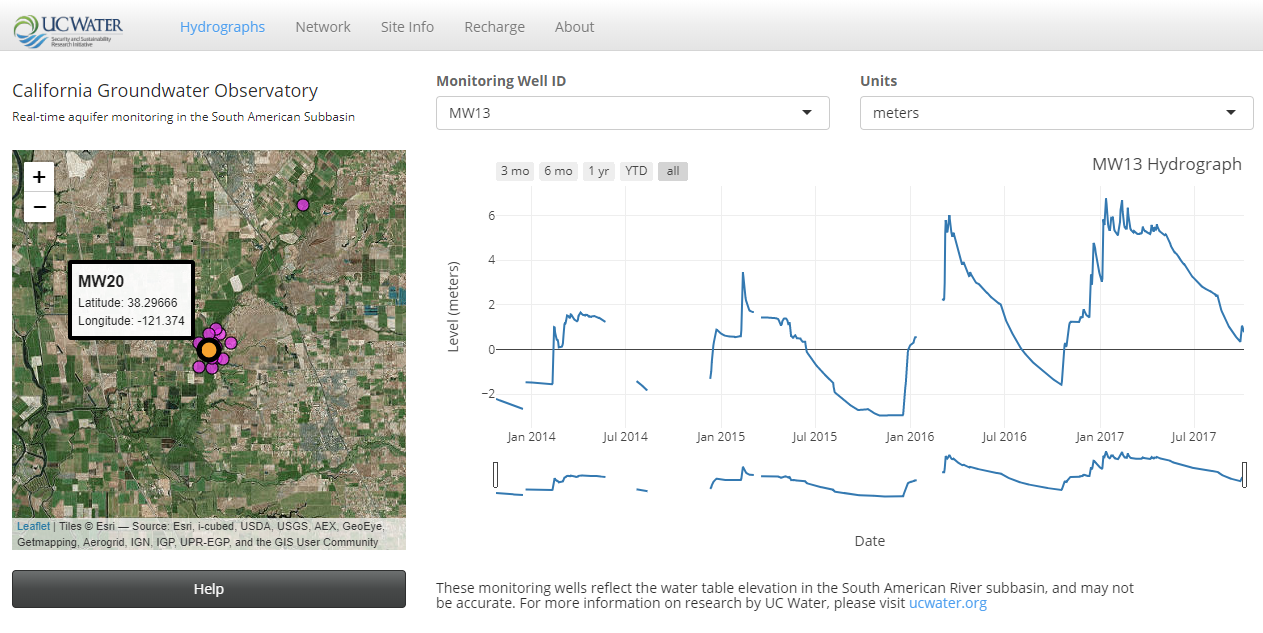Click the Date axis title
The width and height of the screenshot is (1263, 633).
point(870,541)
